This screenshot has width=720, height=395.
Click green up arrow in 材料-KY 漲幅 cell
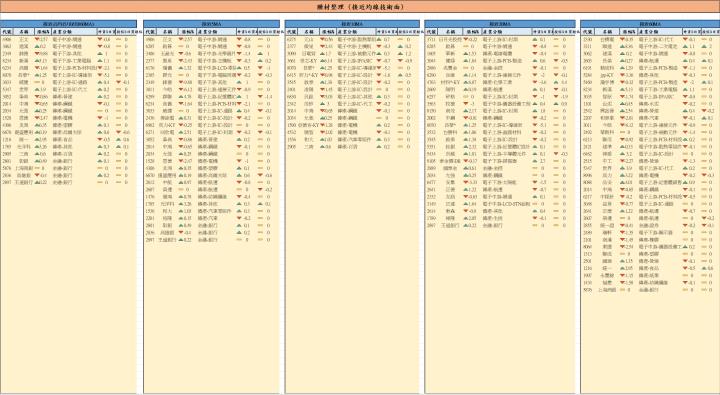[x=467, y=82]
